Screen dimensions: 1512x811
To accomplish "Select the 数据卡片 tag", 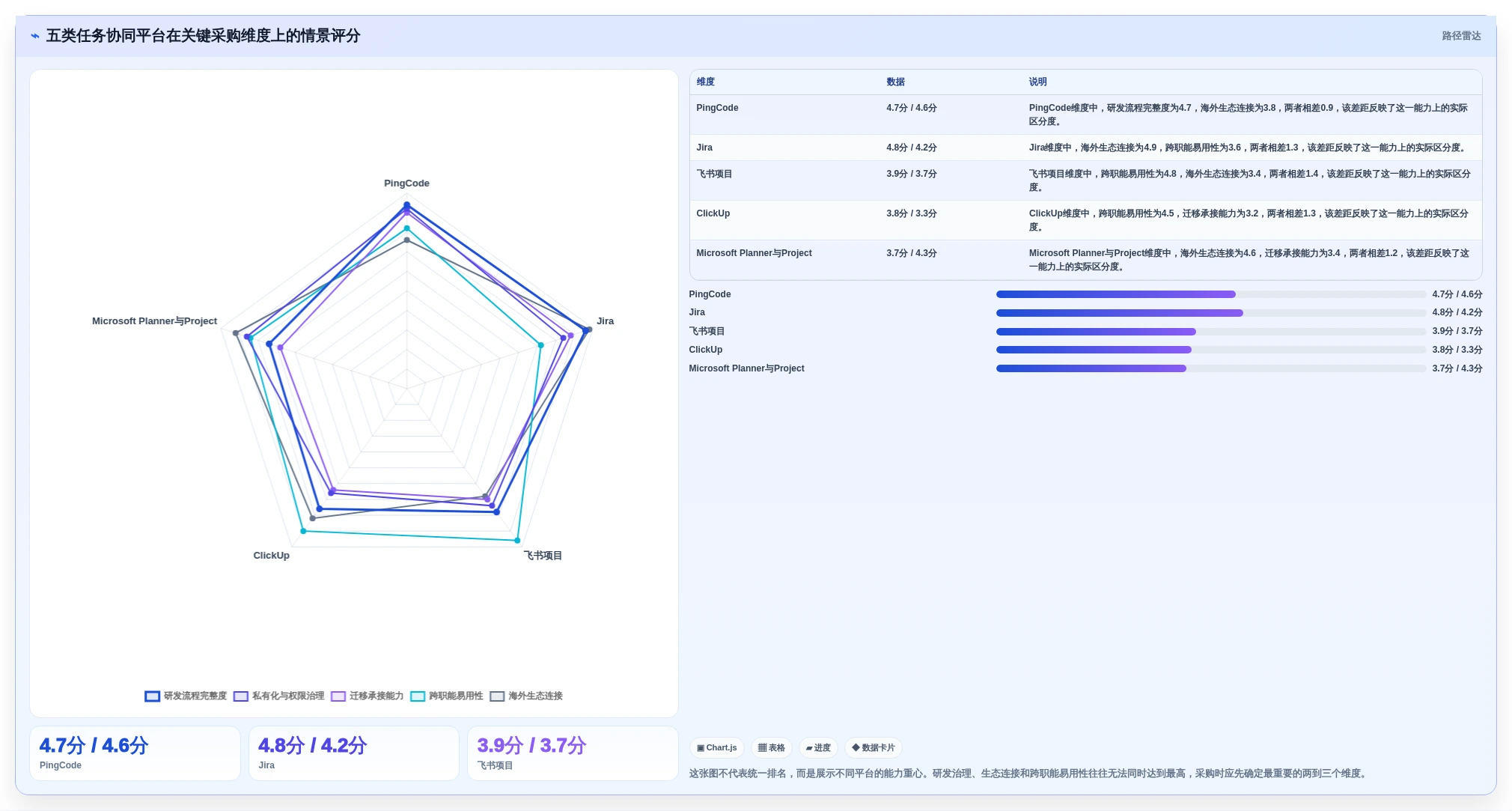I will pos(873,748).
